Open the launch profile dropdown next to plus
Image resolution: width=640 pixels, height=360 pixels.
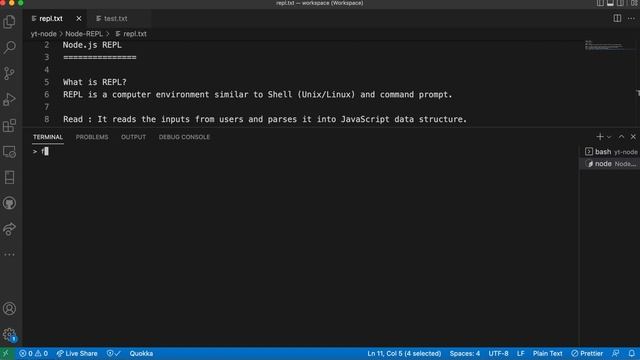(x=609, y=137)
